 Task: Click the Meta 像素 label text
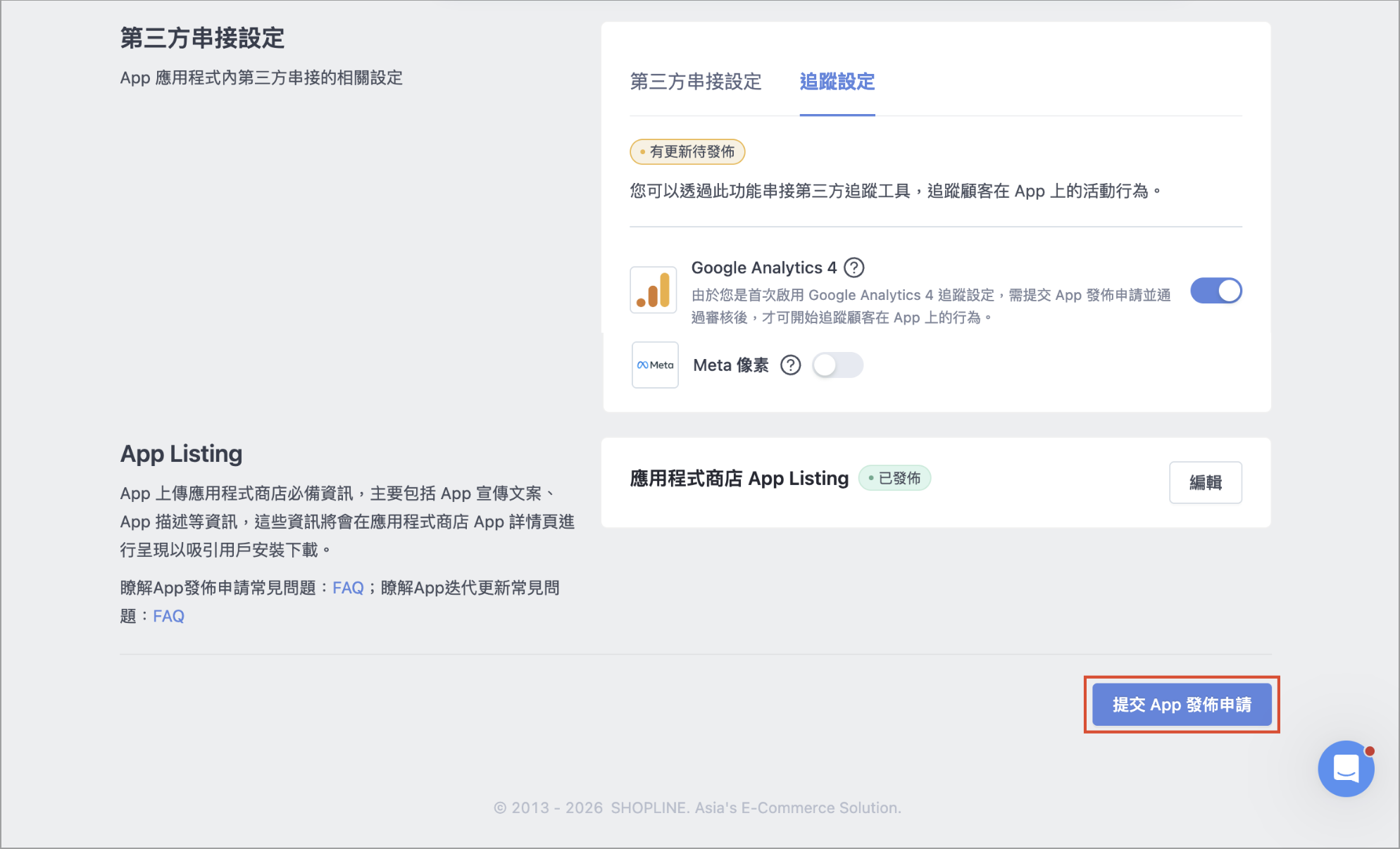click(x=731, y=365)
